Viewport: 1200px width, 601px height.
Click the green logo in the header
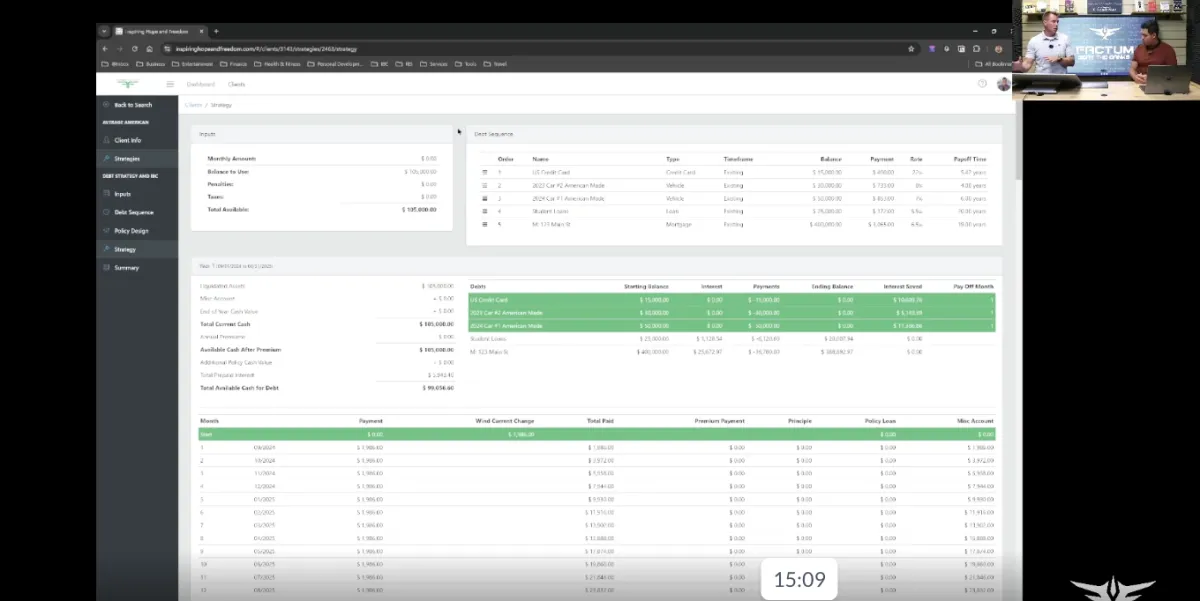coord(127,84)
